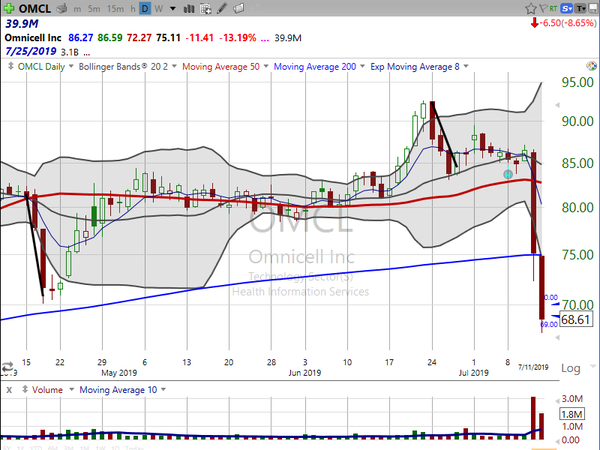Click the OMCL Daily plot label
Screen dimensions: 600x450
tap(41, 67)
